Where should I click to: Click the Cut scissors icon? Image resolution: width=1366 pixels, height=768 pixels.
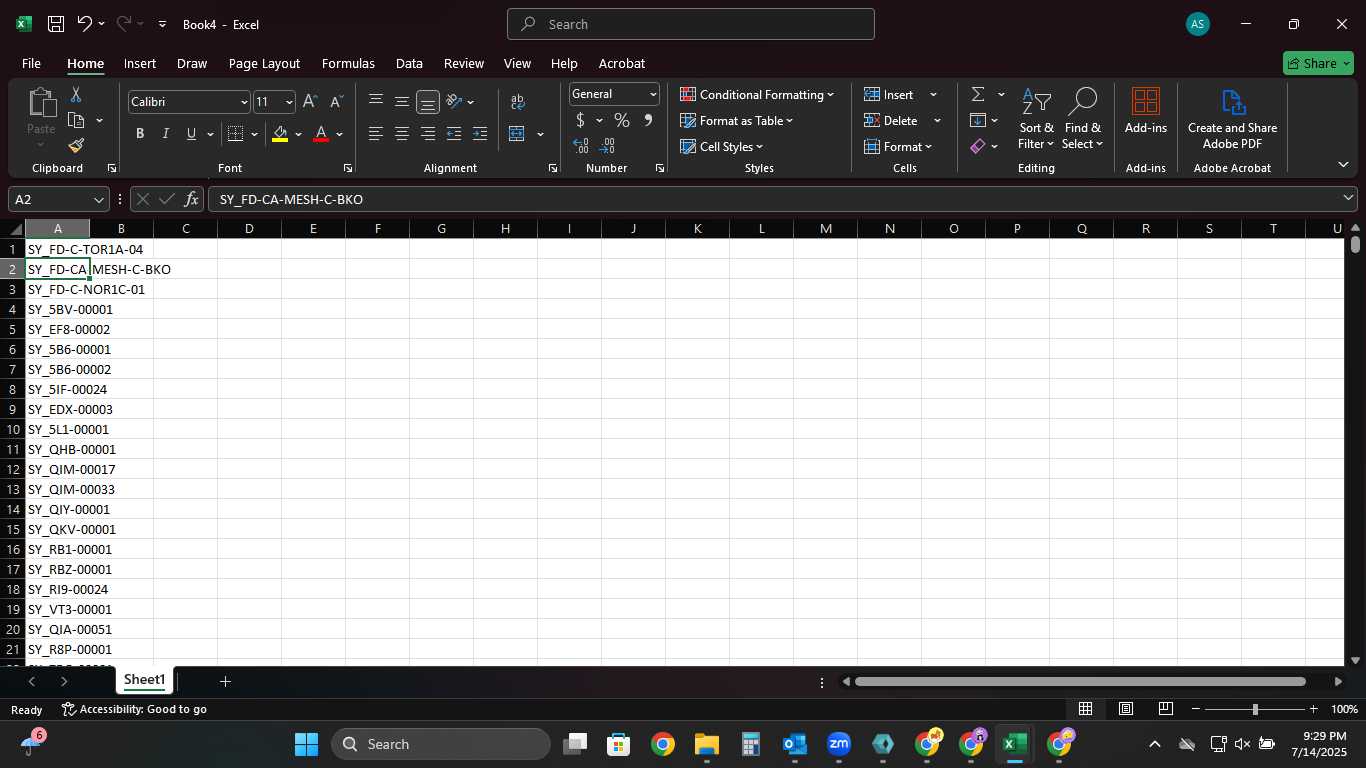point(75,95)
